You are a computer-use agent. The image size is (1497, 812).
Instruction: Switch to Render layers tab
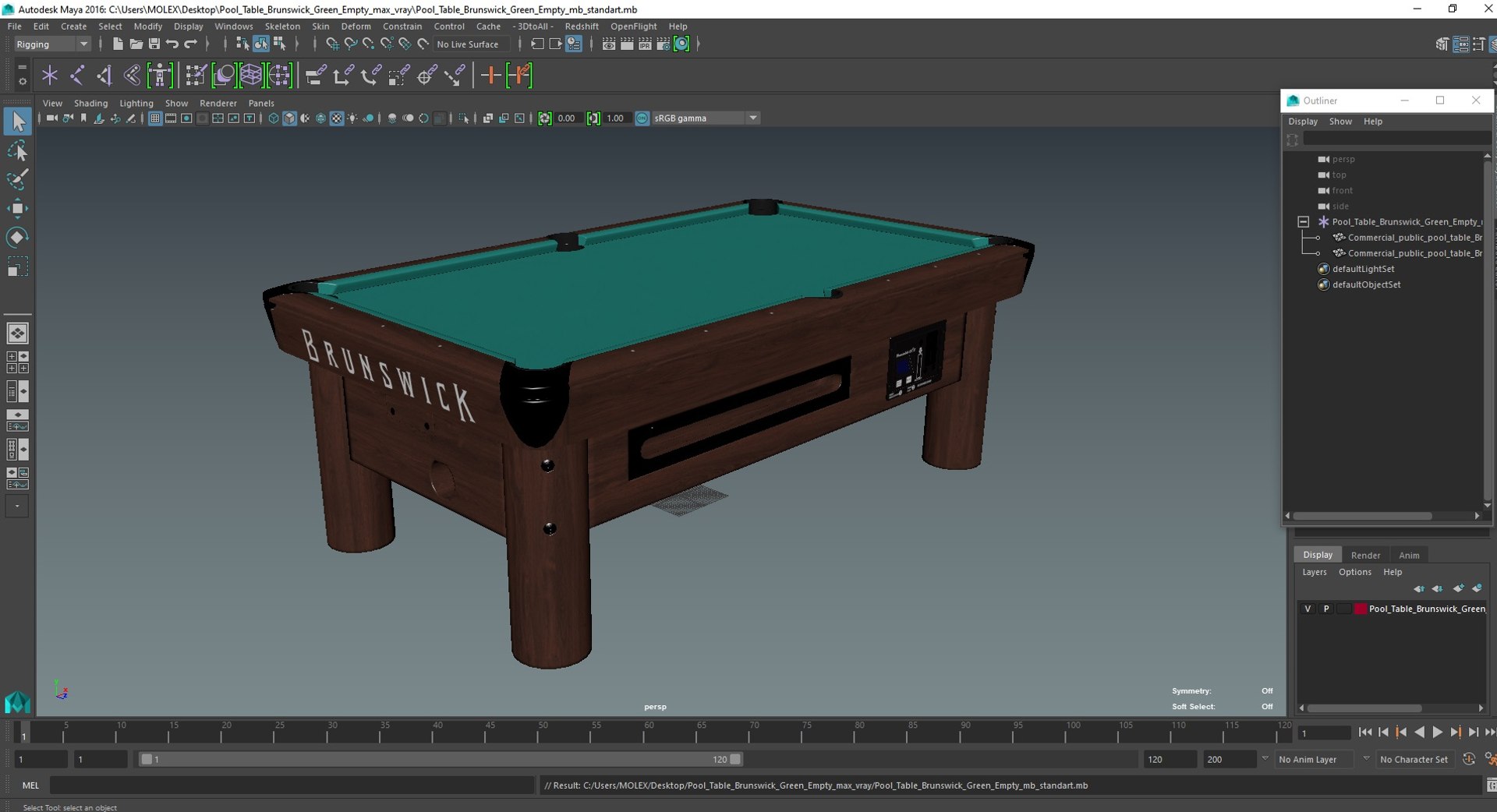pyautogui.click(x=1365, y=555)
